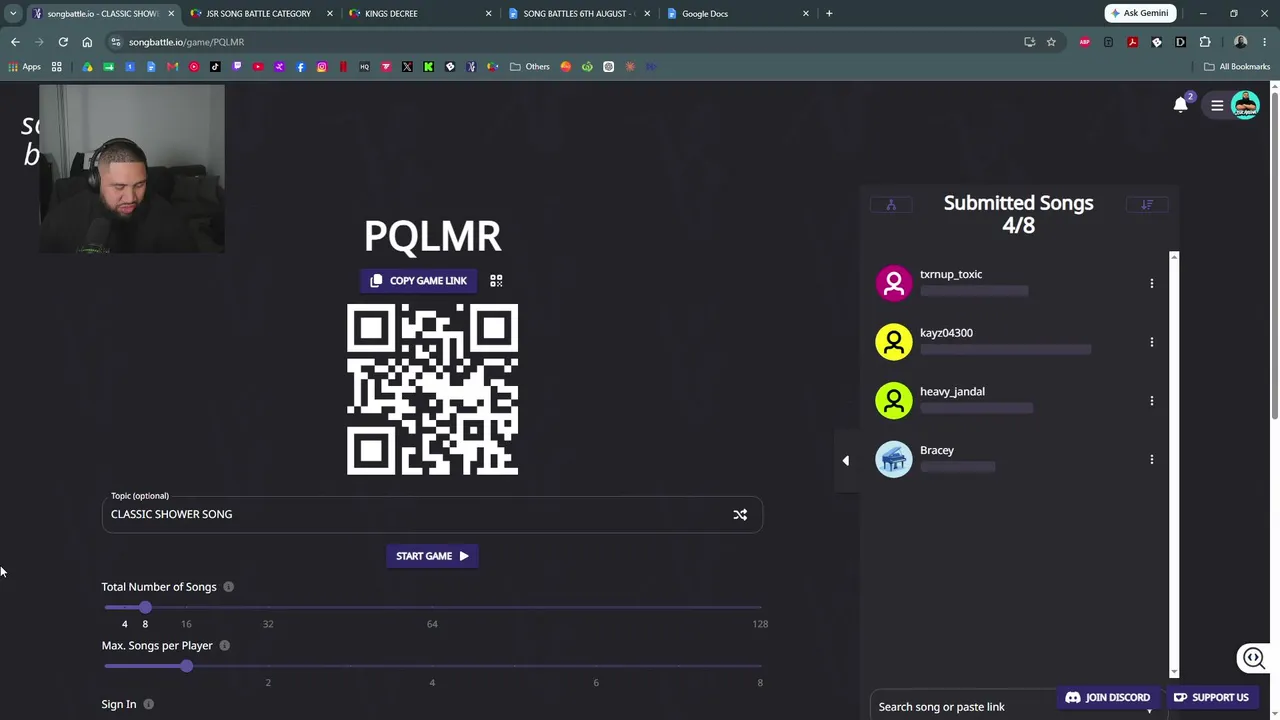Click the Ask Gemini button
Image resolution: width=1280 pixels, height=720 pixels.
(1140, 14)
